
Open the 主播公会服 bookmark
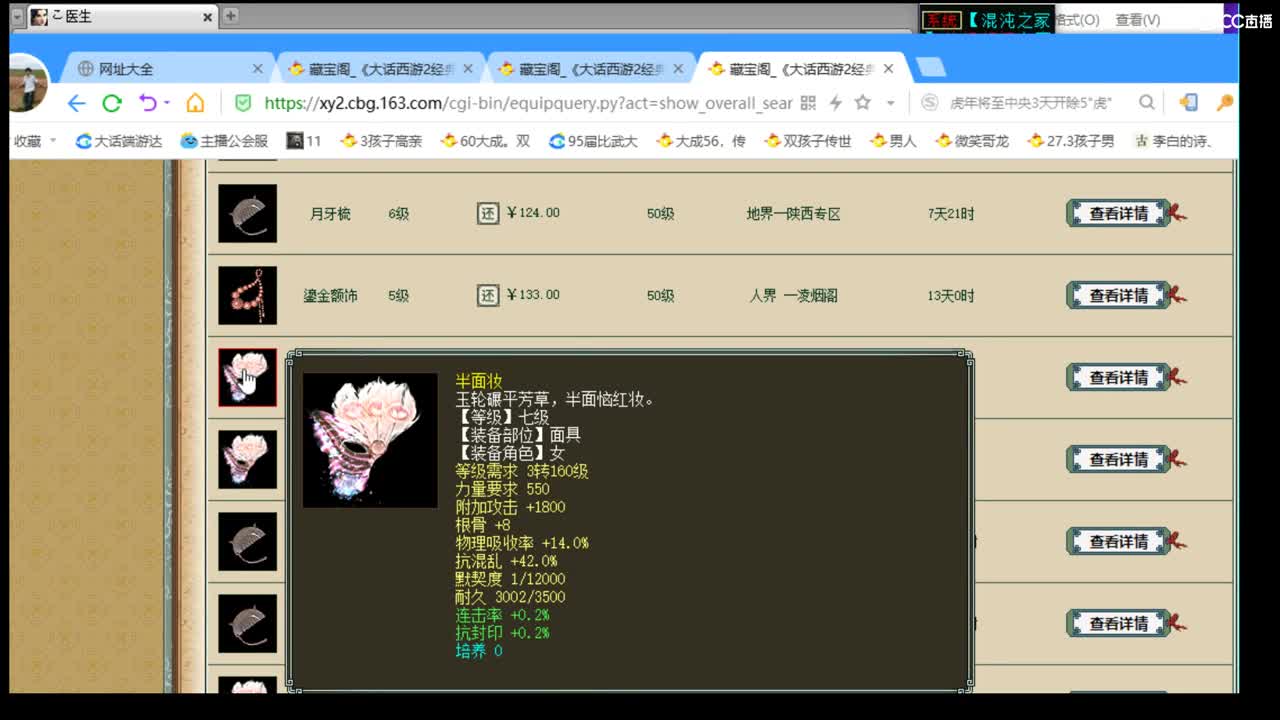(224, 141)
